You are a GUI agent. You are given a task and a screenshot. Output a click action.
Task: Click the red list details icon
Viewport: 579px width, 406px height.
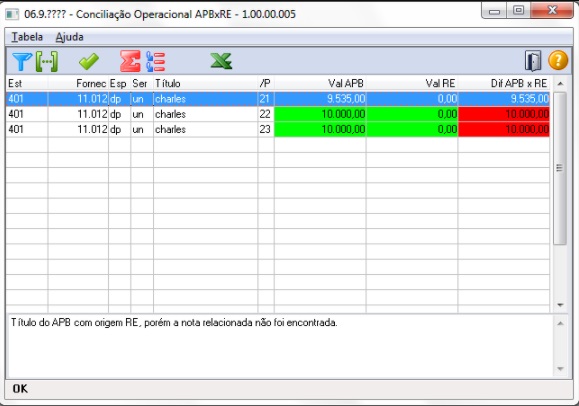(155, 61)
